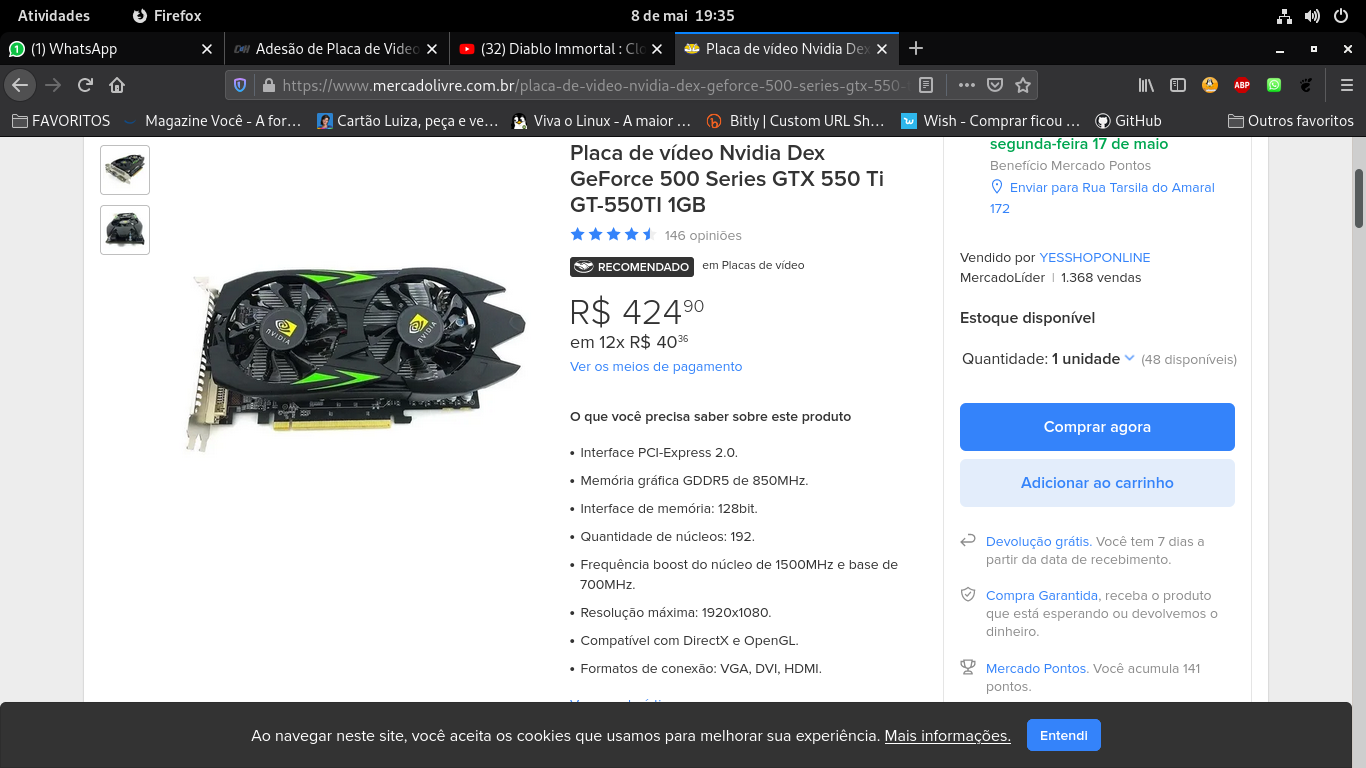1366x768 pixels.
Task: Click Adicionar ao carrinho button
Action: pos(1097,483)
